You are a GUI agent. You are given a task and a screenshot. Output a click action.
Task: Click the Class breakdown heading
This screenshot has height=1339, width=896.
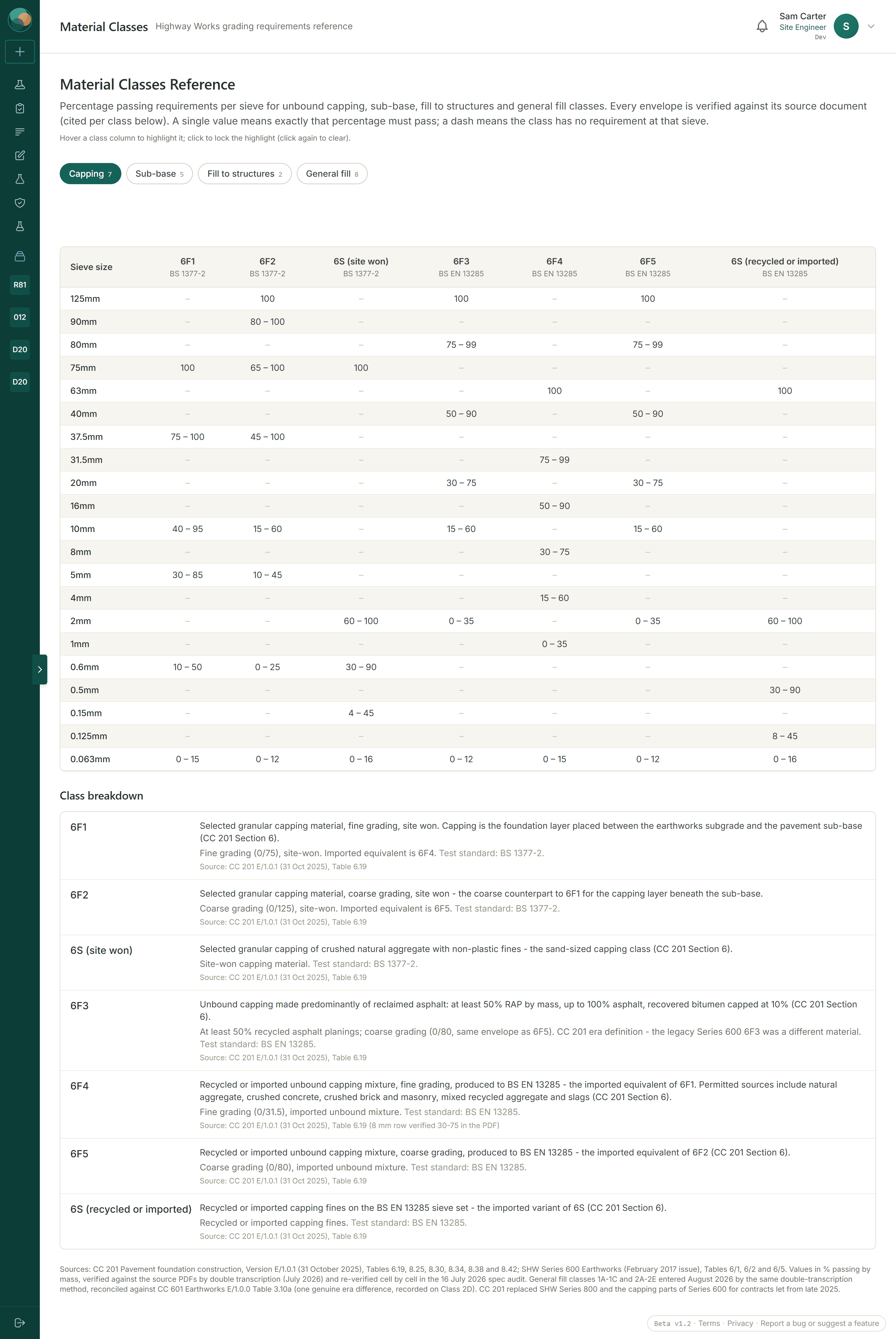pos(102,796)
